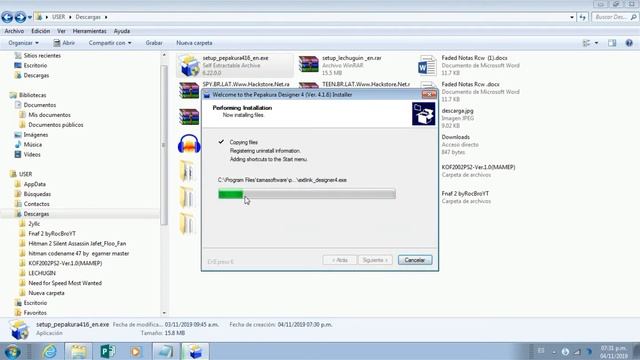Click Grabar toolbar button
The image size is (640, 360).
click(154, 43)
